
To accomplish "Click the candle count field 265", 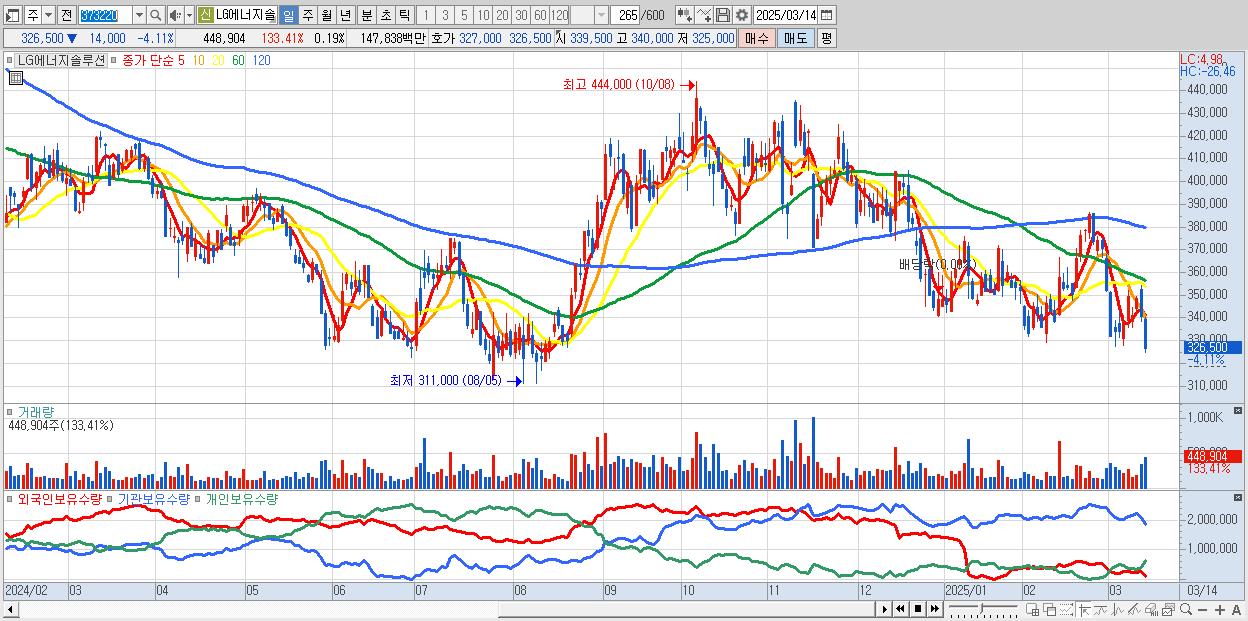I will (x=627, y=15).
